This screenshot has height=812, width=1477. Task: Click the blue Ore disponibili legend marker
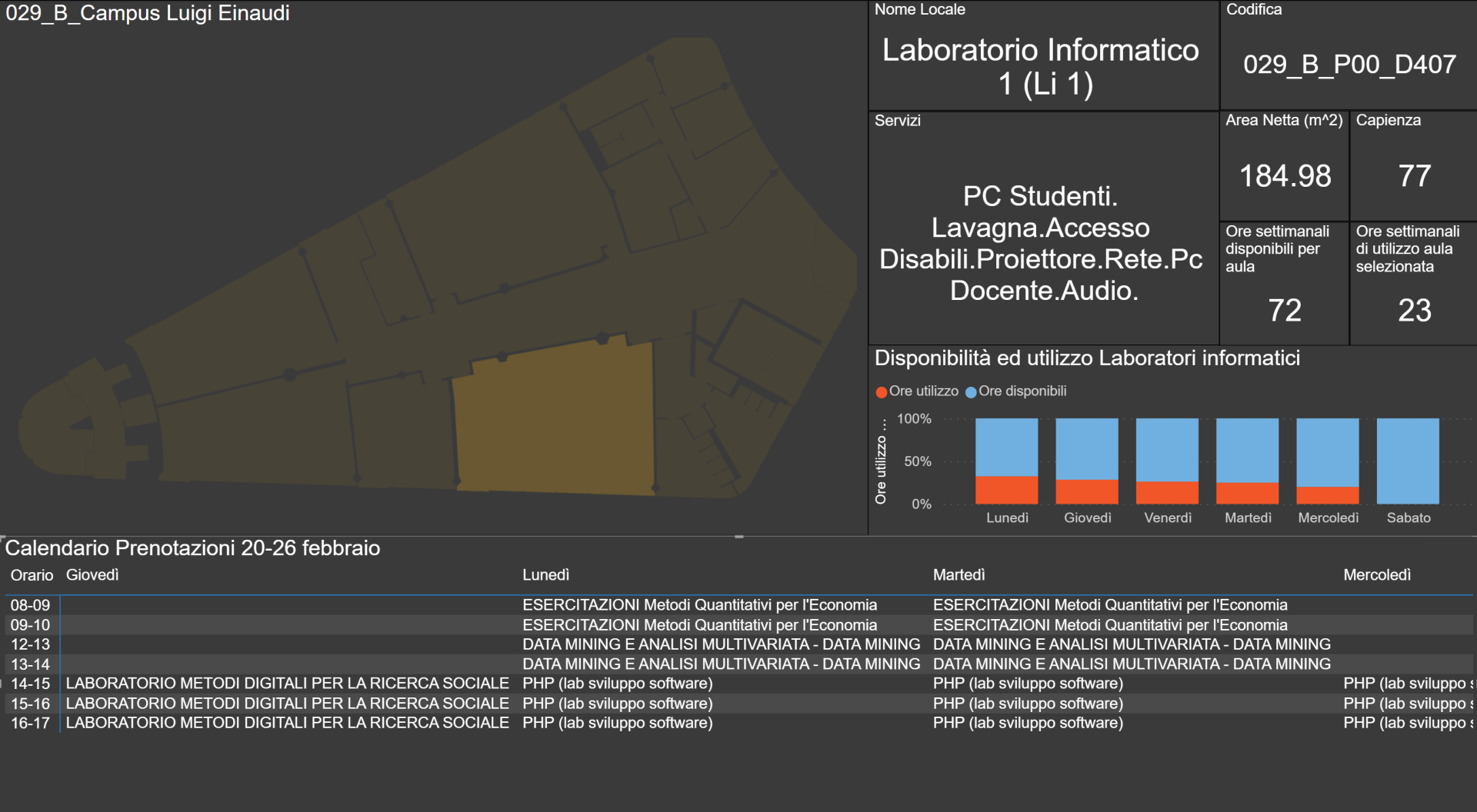click(971, 392)
